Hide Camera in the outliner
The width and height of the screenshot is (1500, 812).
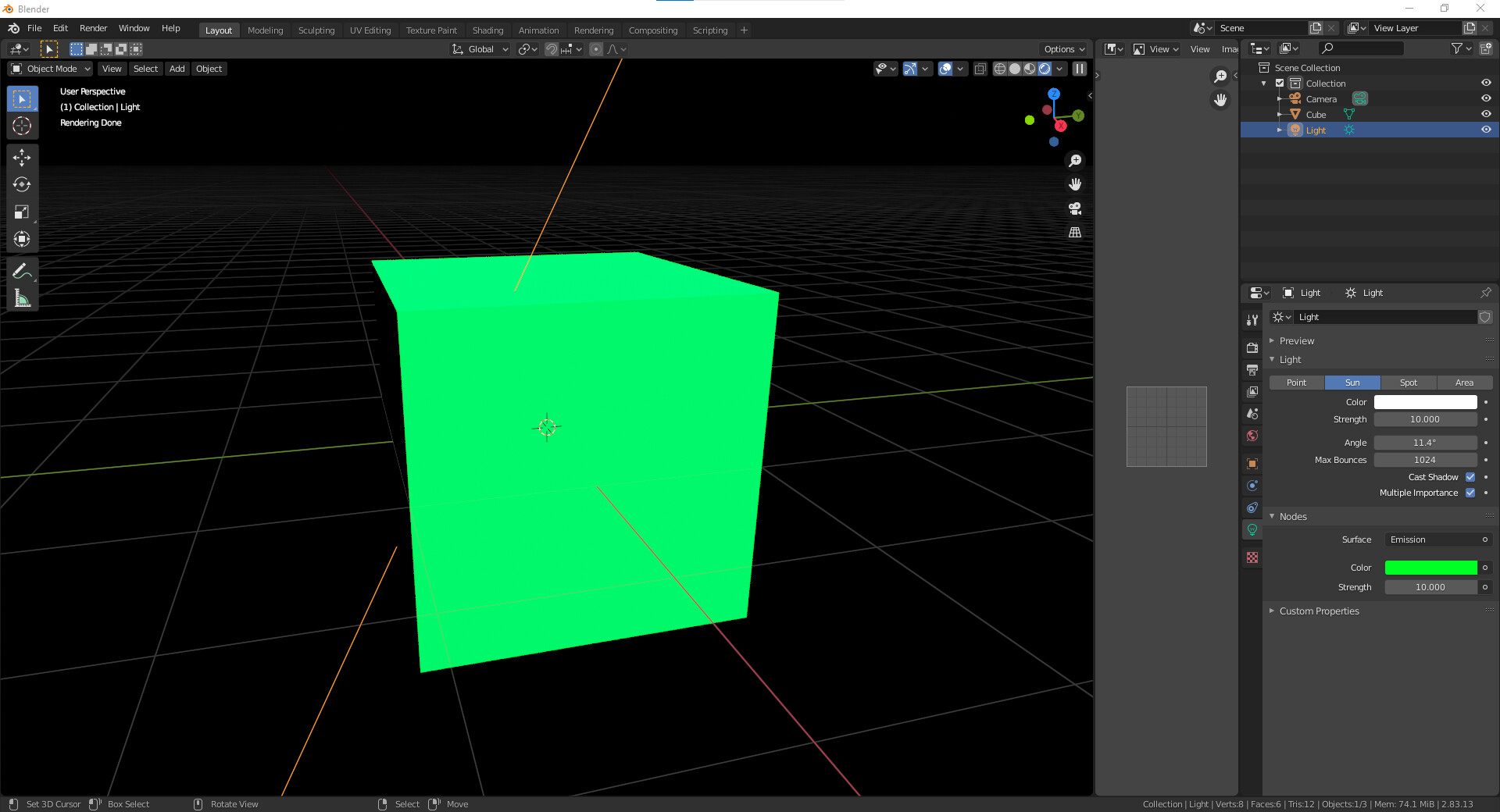pyautogui.click(x=1486, y=99)
